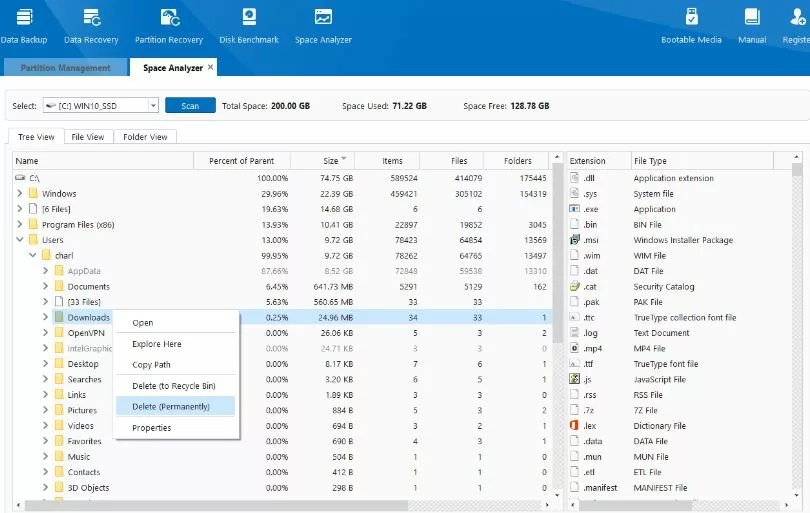The width and height of the screenshot is (810, 513).
Task: Expand the Documents folder node
Action: point(45,286)
